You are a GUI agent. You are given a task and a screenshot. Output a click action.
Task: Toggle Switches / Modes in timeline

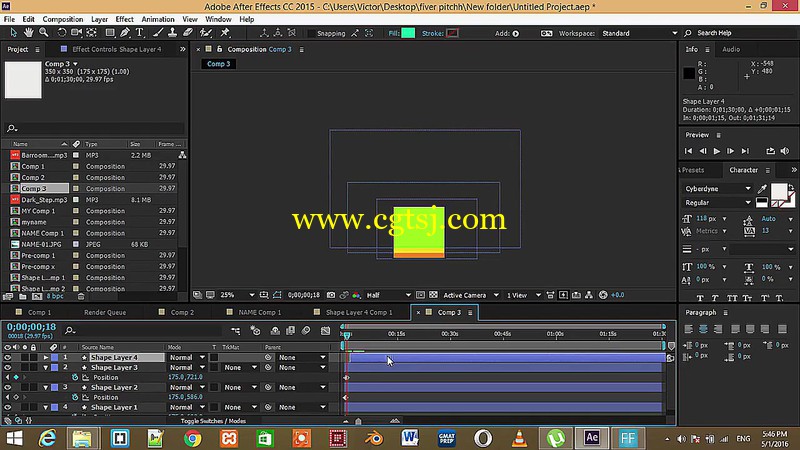tap(213, 421)
